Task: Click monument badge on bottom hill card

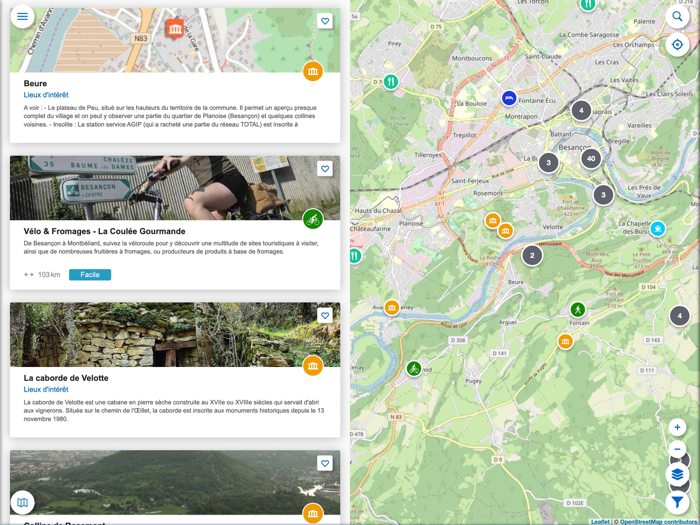Action: pos(313,513)
